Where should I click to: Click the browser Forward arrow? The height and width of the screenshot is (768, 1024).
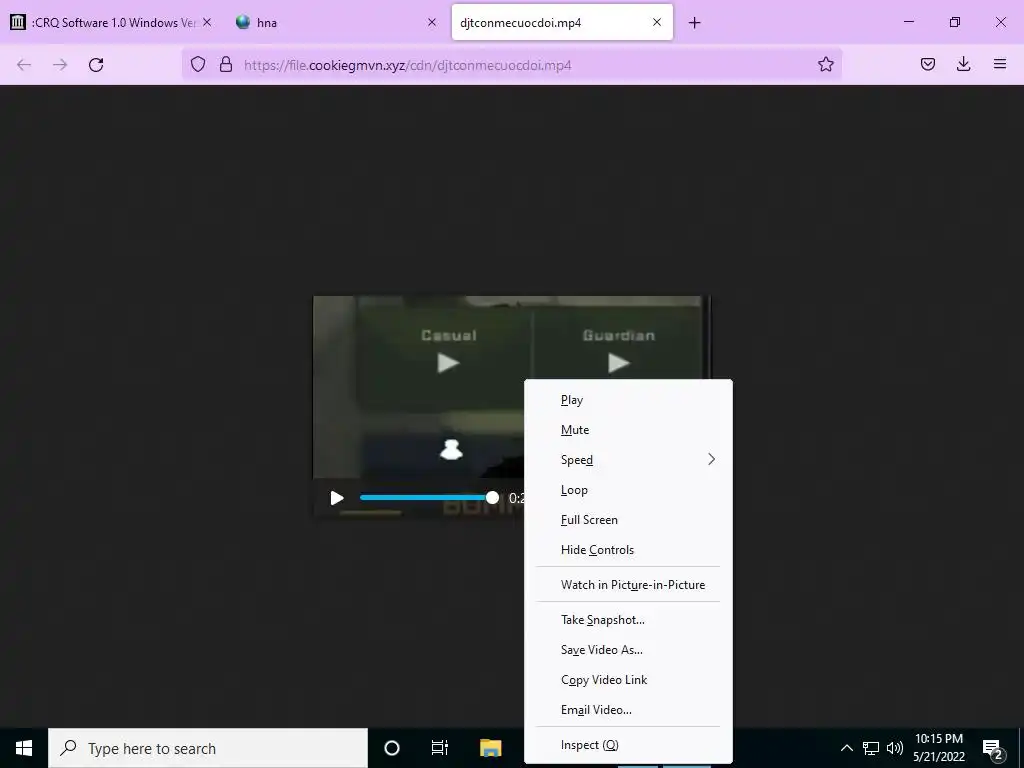pyautogui.click(x=60, y=65)
